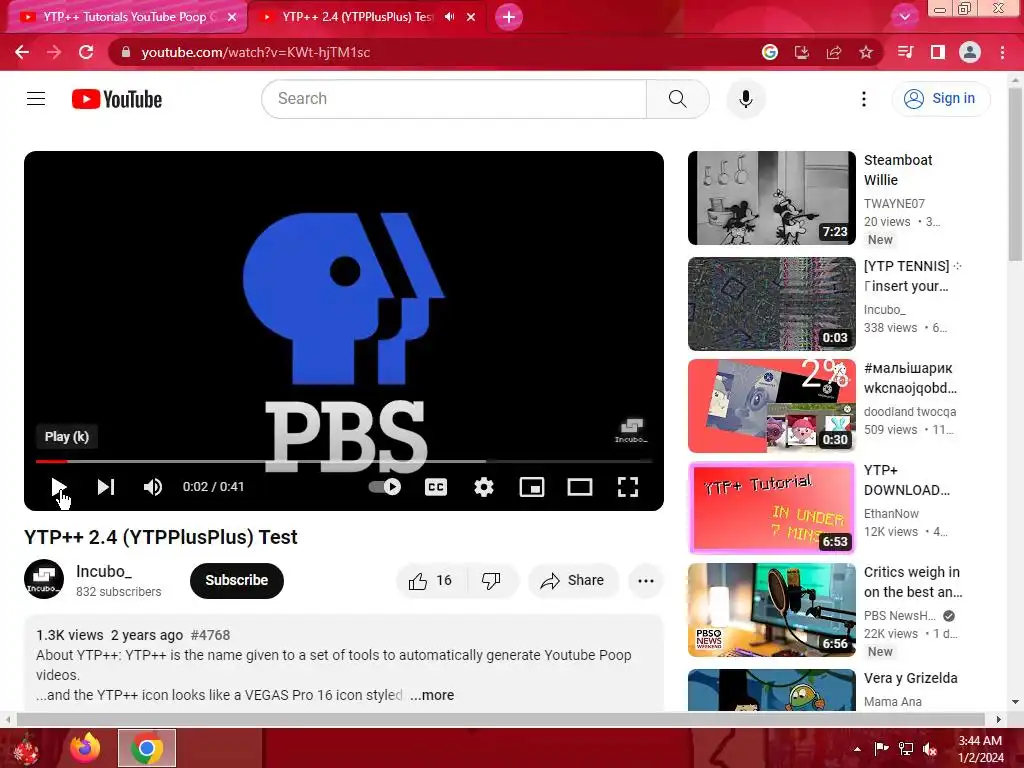Screen dimensions: 1024x768
Task: Share the video
Action: (573, 581)
